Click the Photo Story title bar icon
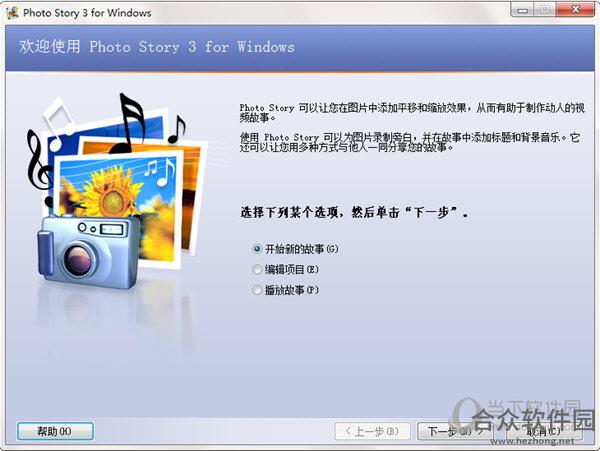This screenshot has width=600, height=451. click(x=12, y=13)
